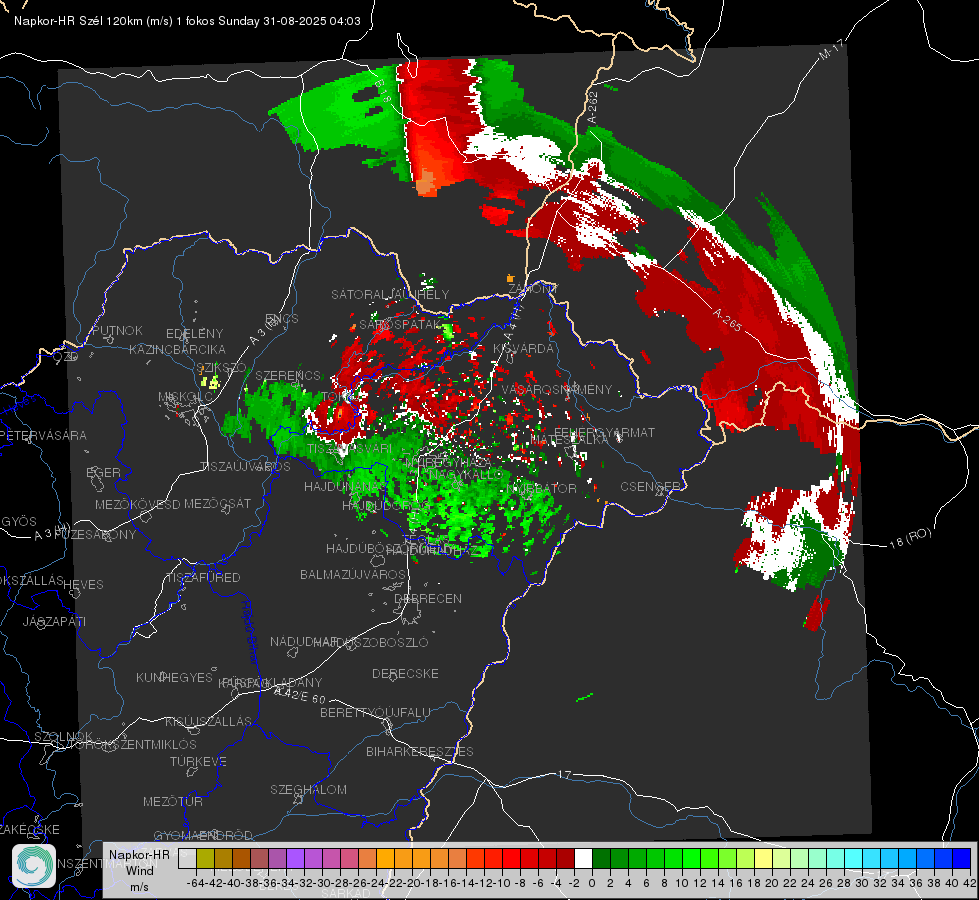Click the SZIKSZÓ label
Viewport: 979px width, 900px height.
click(222, 367)
